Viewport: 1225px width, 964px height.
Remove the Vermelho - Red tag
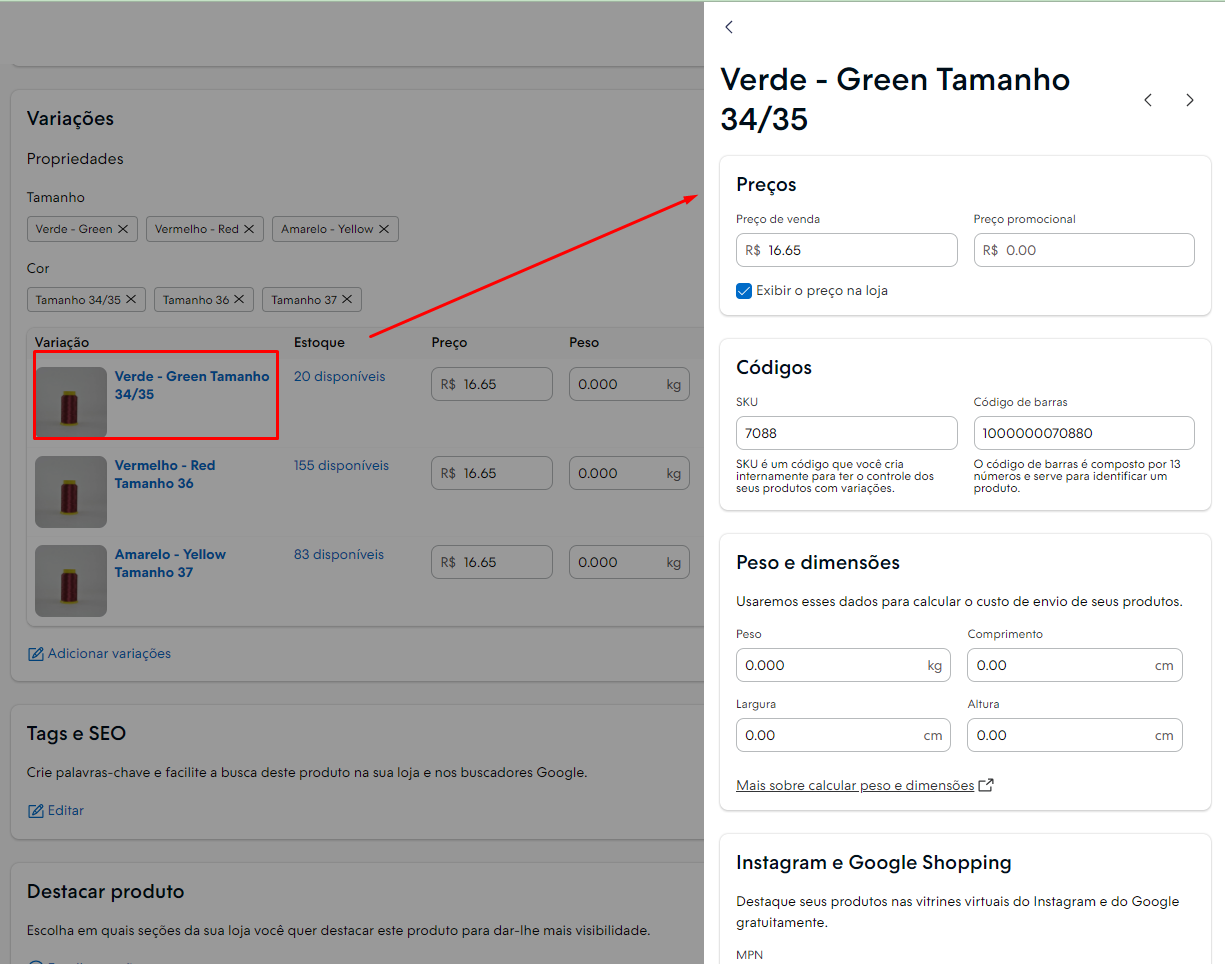point(249,229)
